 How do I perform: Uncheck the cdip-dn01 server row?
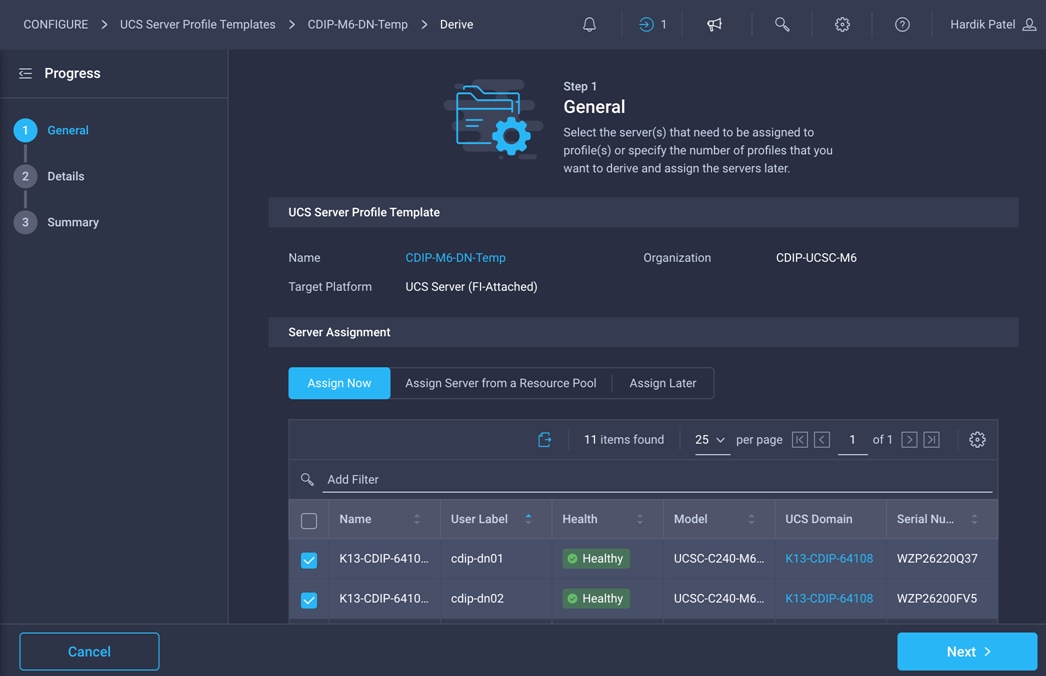pos(309,560)
